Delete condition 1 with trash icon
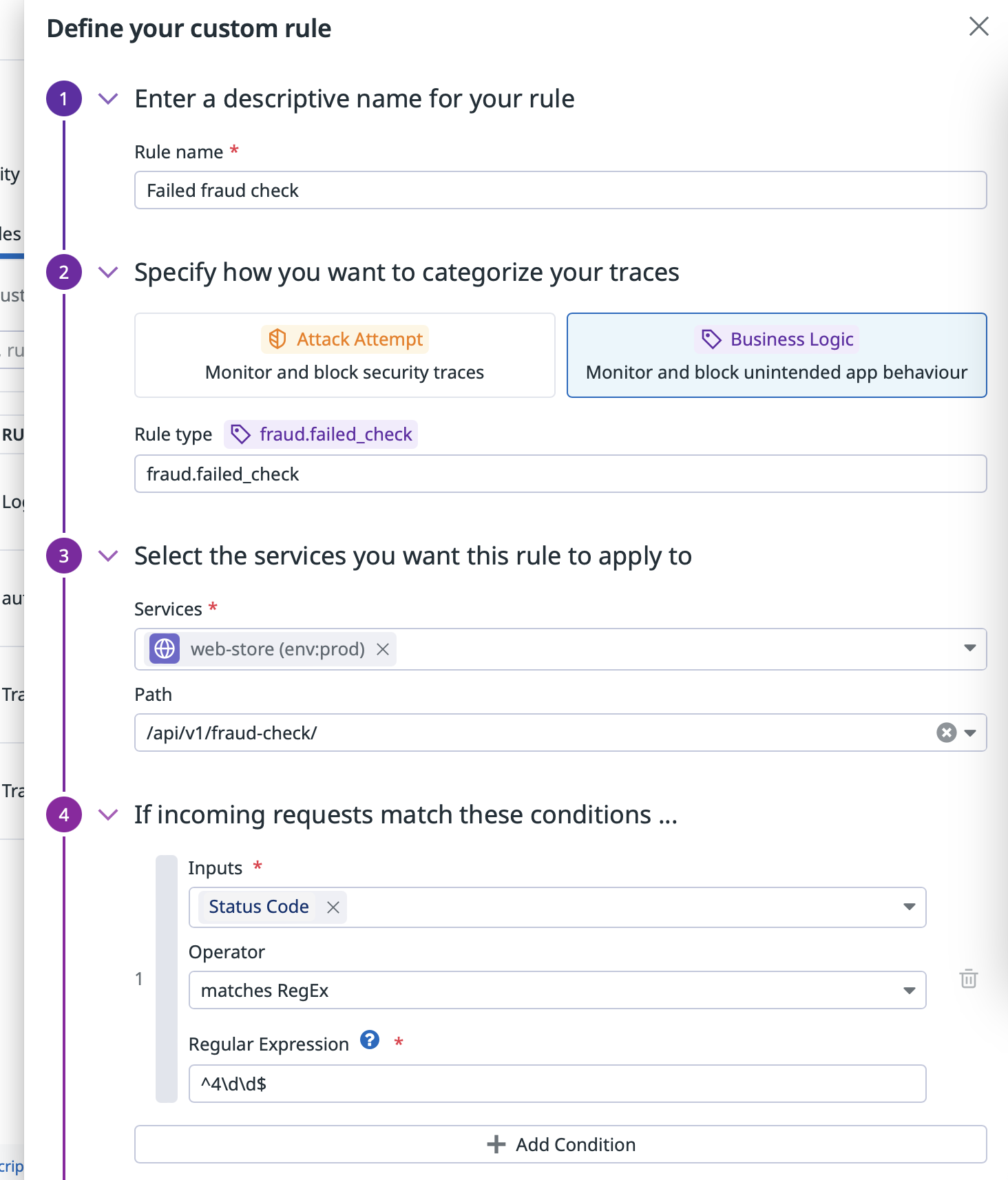This screenshot has height=1180, width=1008. click(968, 978)
